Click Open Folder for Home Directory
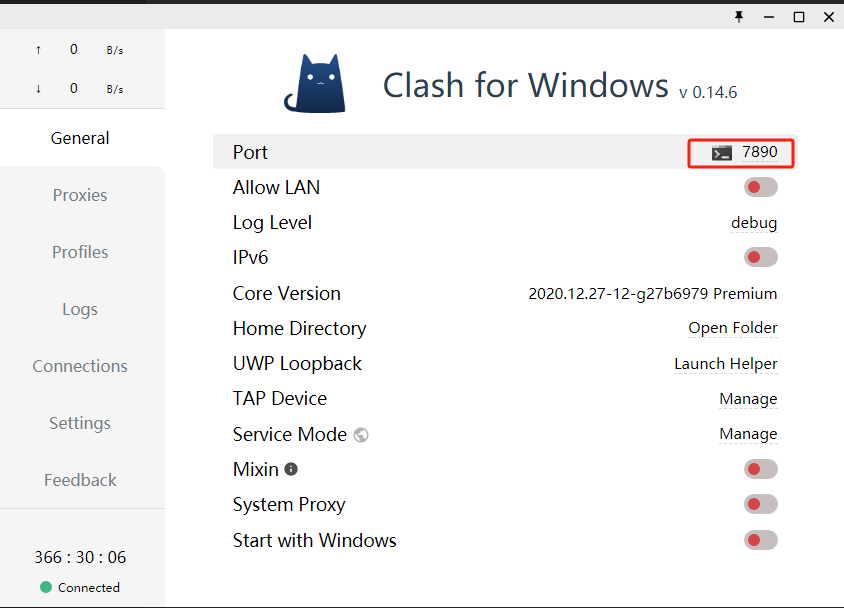The height and width of the screenshot is (608, 844). pyautogui.click(x=733, y=328)
